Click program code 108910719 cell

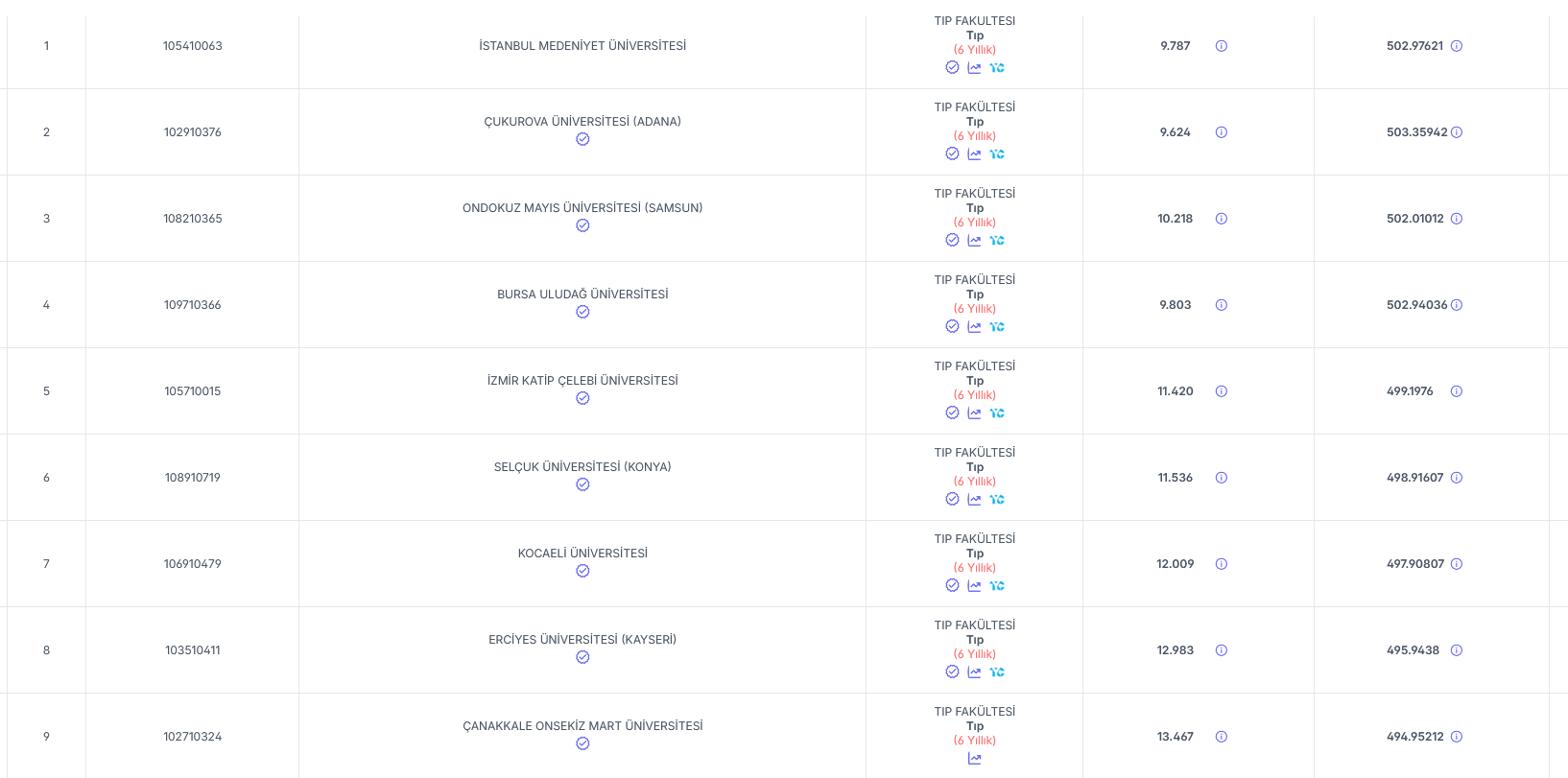[x=192, y=478]
